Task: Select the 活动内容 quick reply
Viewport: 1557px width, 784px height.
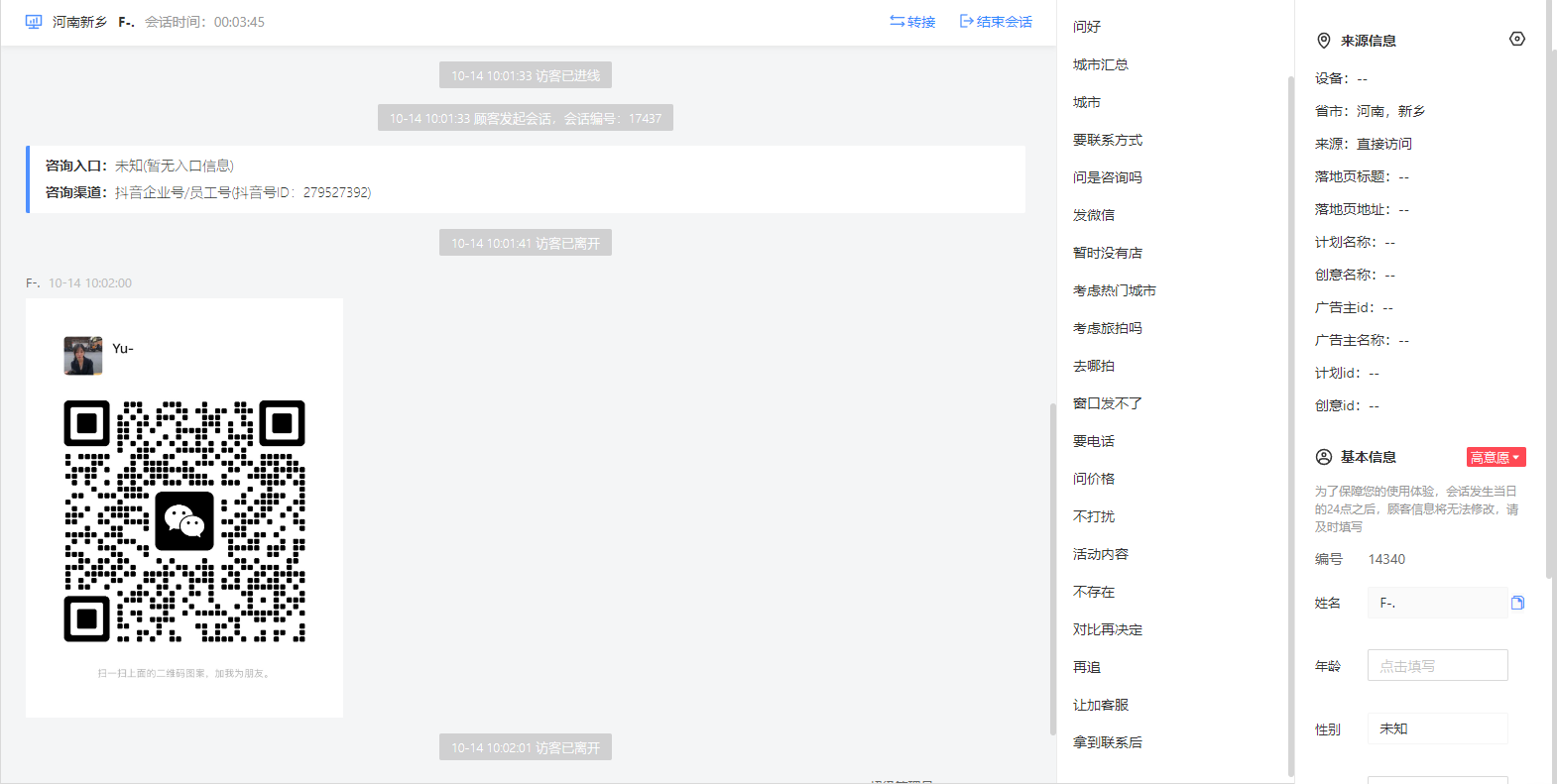Action: (1101, 554)
